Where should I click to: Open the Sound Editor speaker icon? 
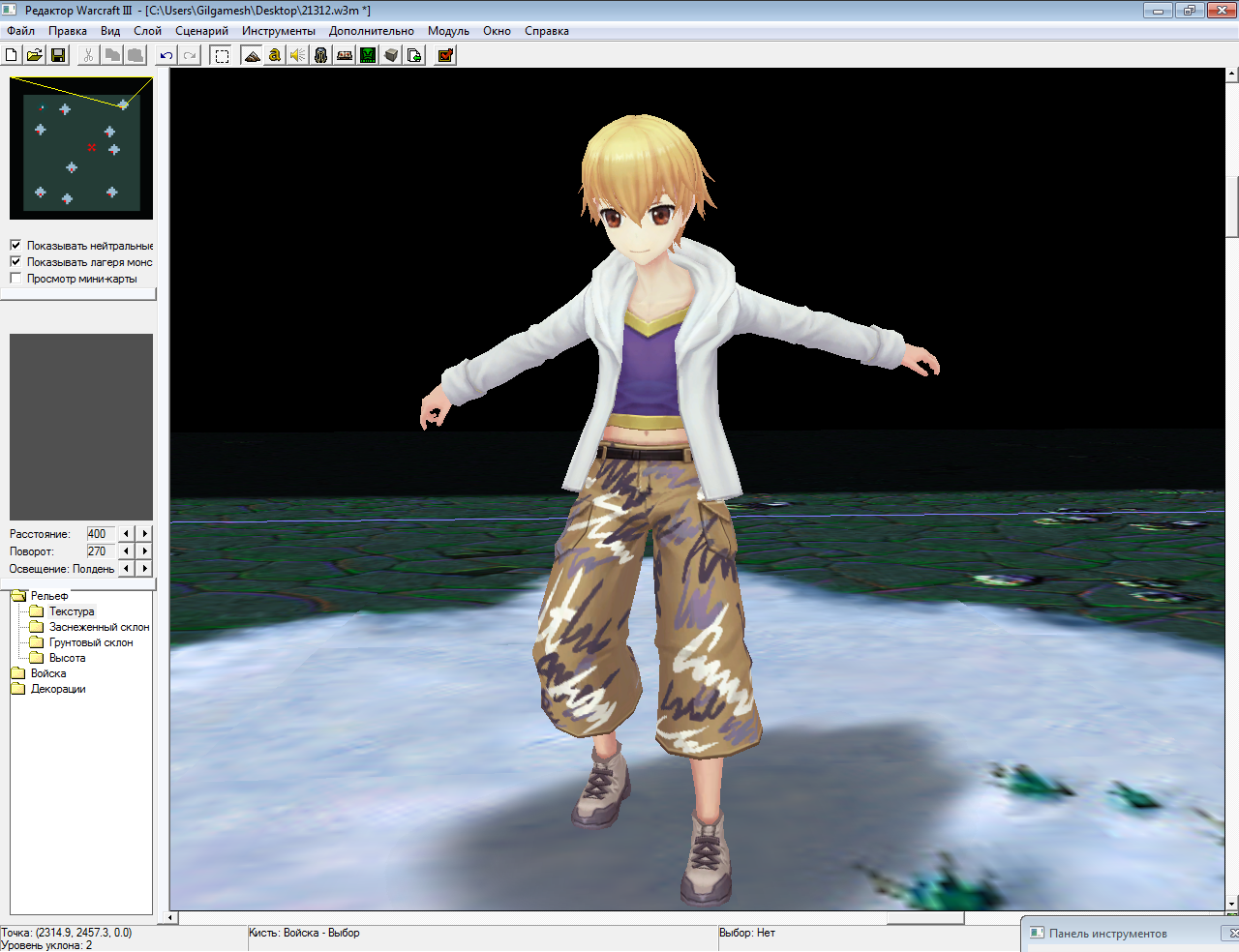point(298,55)
